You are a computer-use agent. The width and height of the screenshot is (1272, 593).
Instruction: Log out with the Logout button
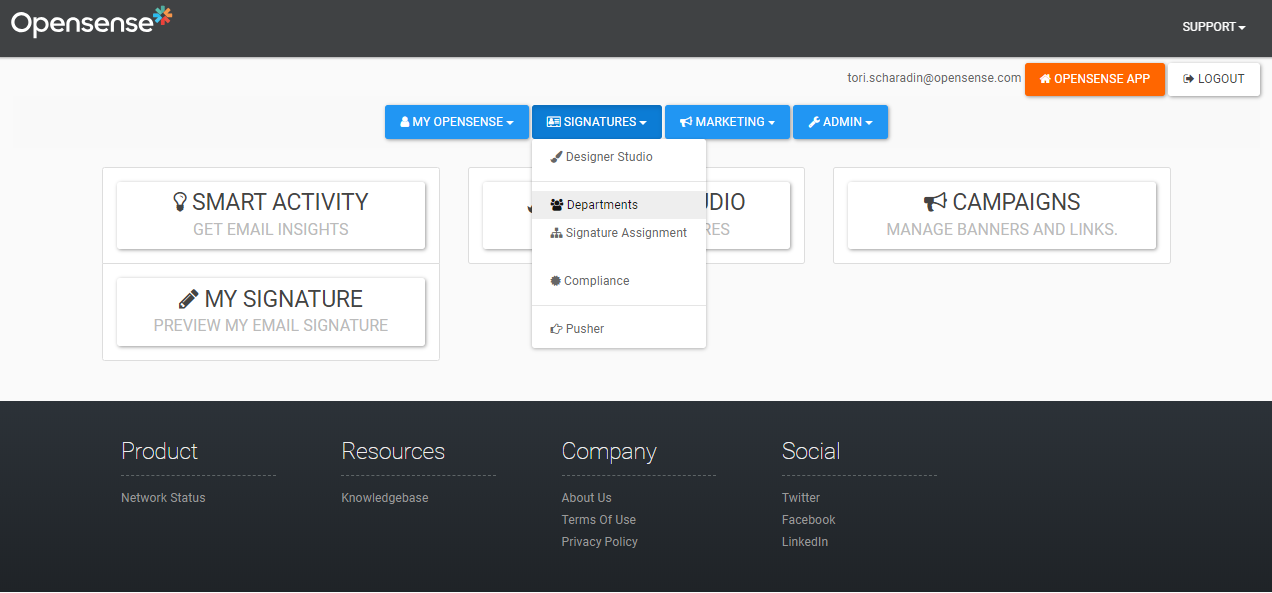tap(1214, 79)
